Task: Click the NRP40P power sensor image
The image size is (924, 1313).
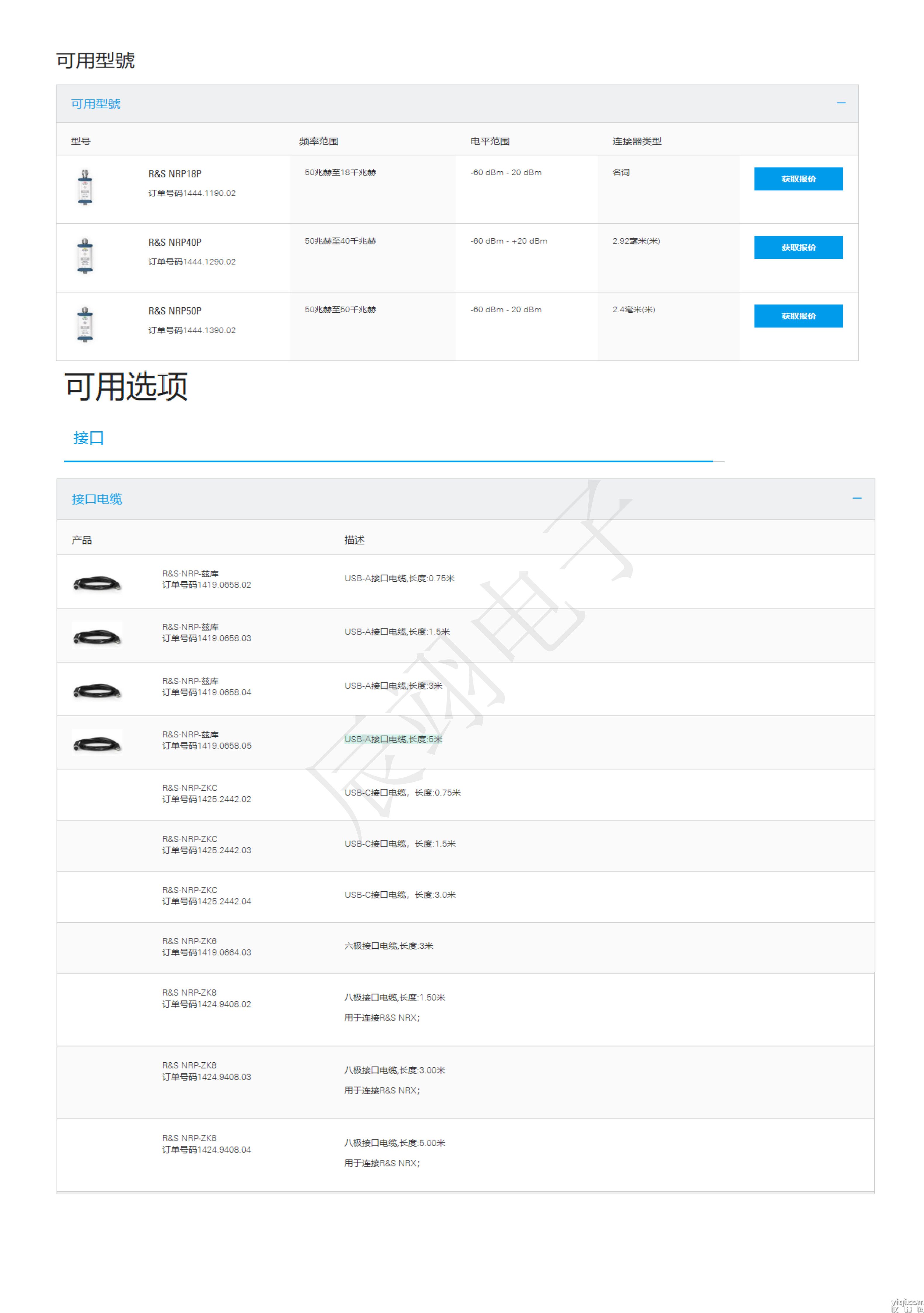Action: 85,256
